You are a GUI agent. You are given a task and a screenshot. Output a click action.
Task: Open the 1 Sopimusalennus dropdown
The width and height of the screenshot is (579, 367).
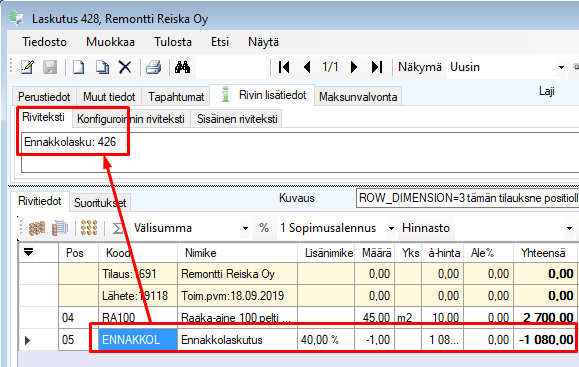coord(391,228)
